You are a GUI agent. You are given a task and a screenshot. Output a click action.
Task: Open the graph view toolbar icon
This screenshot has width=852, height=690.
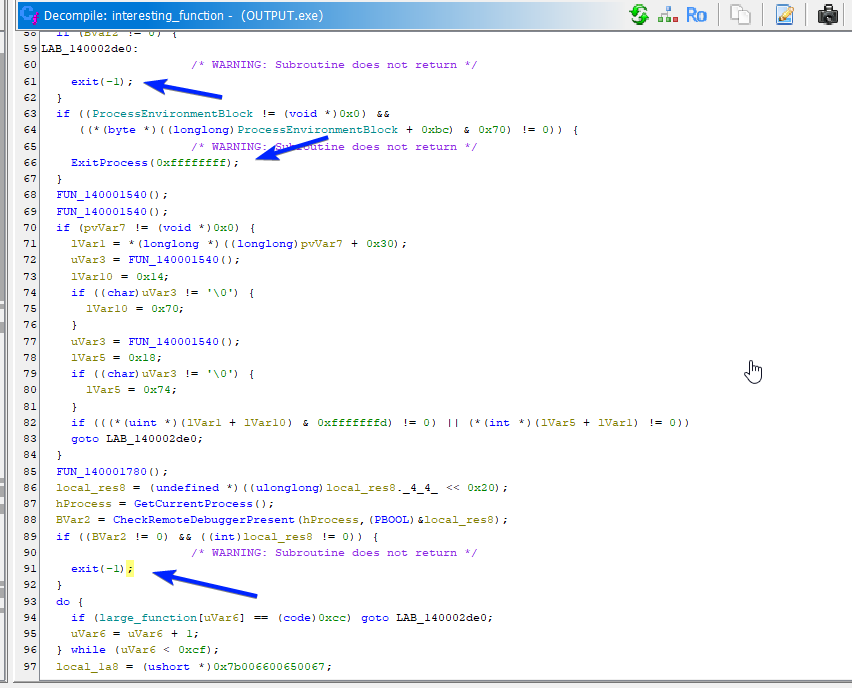(667, 15)
